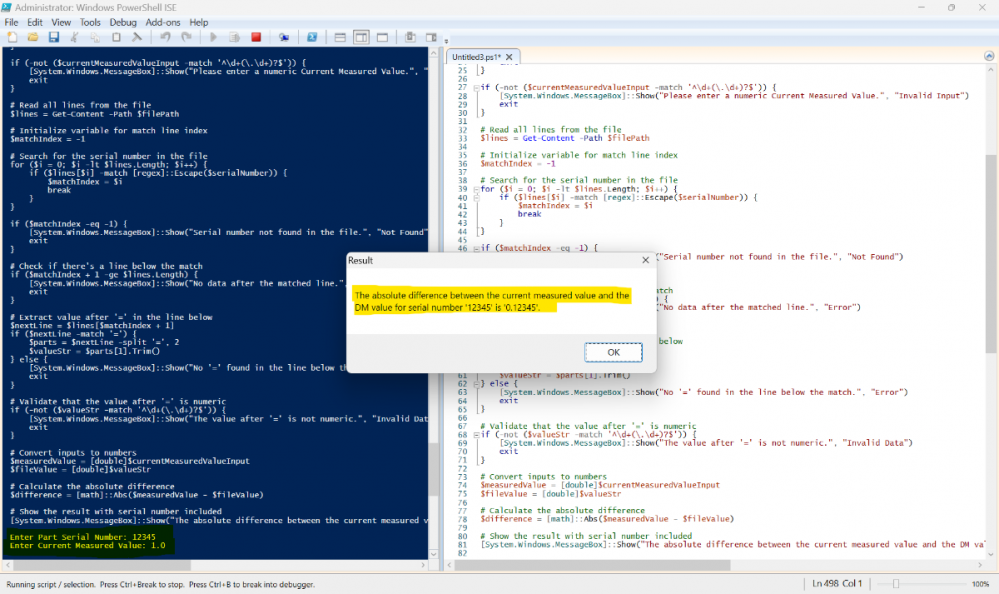Switch to the Untitled3.ps1 tab
The height and width of the screenshot is (594, 999).
[x=476, y=57]
